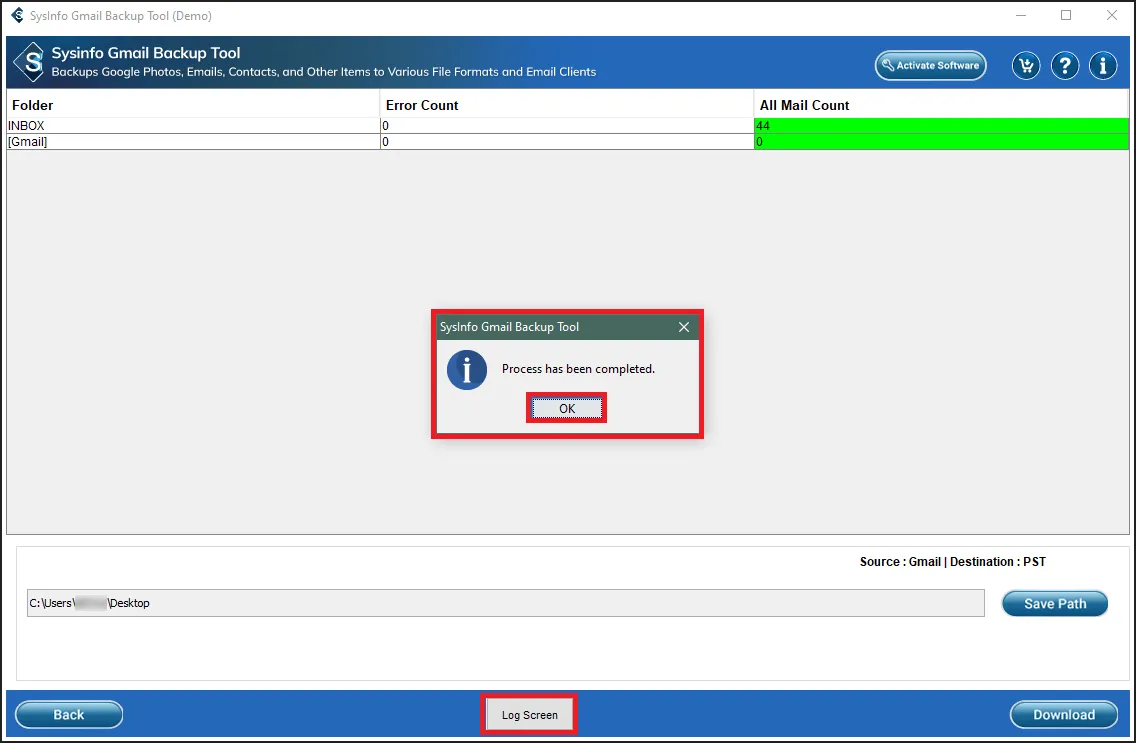Open the Log Screen
The image size is (1136, 743).
[x=530, y=715]
